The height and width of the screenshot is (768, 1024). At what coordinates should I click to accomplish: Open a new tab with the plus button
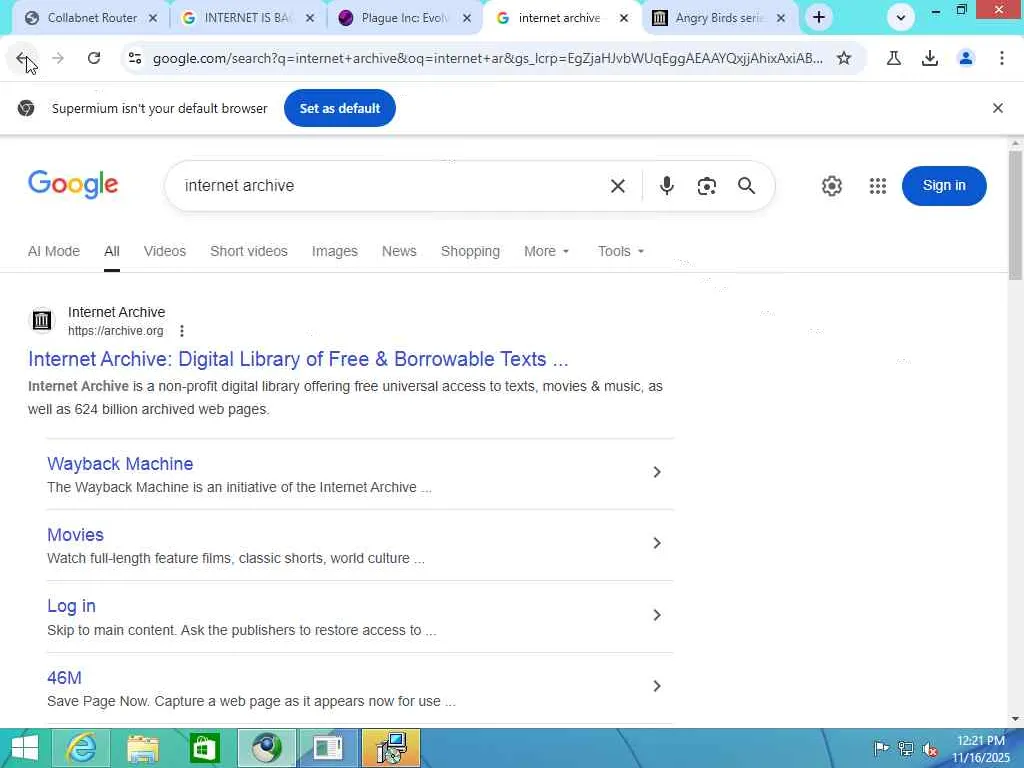[x=819, y=18]
